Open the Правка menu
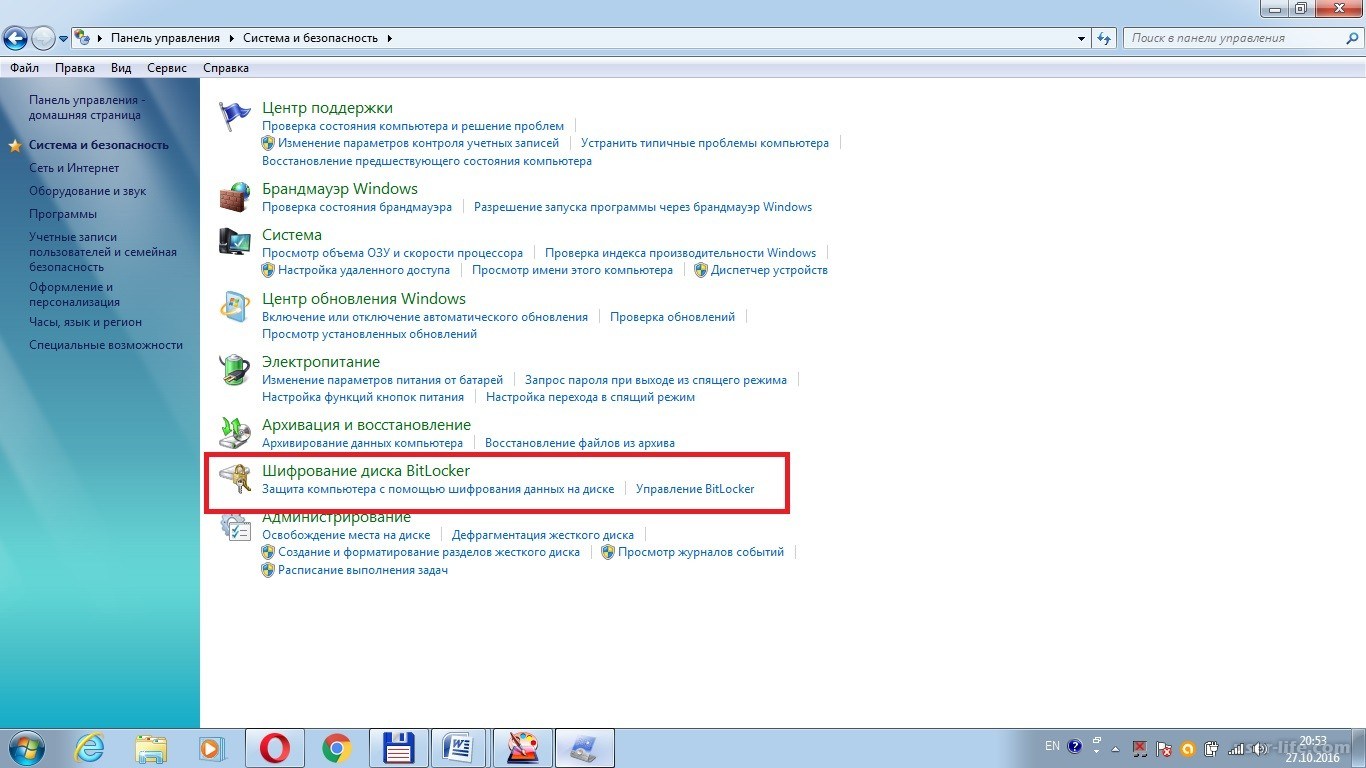 (x=75, y=68)
